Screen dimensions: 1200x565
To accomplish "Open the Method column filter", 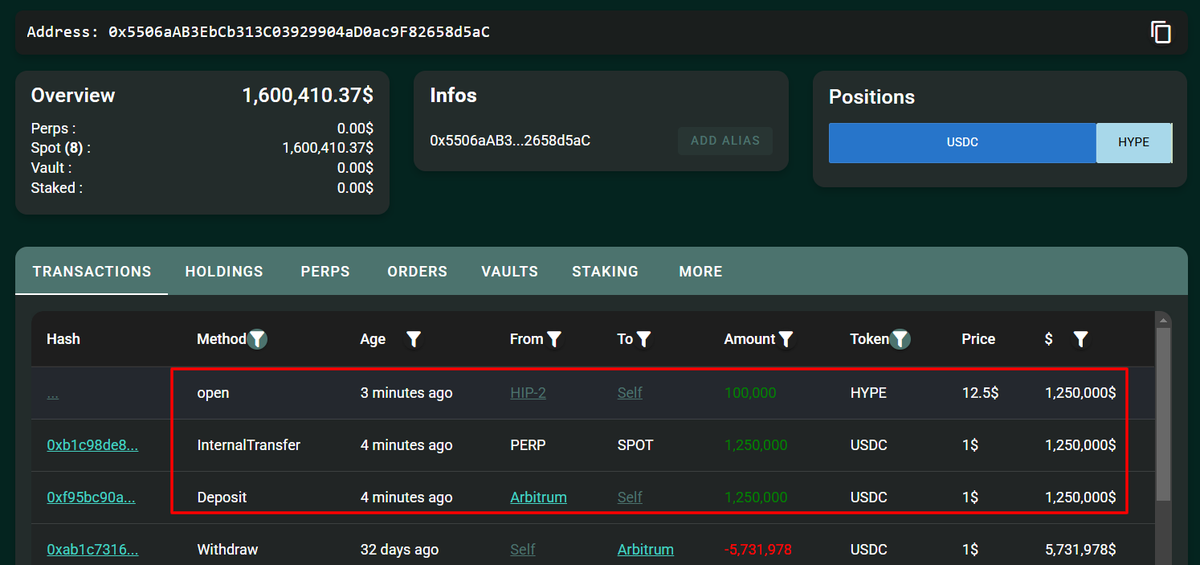I will click(x=257, y=339).
